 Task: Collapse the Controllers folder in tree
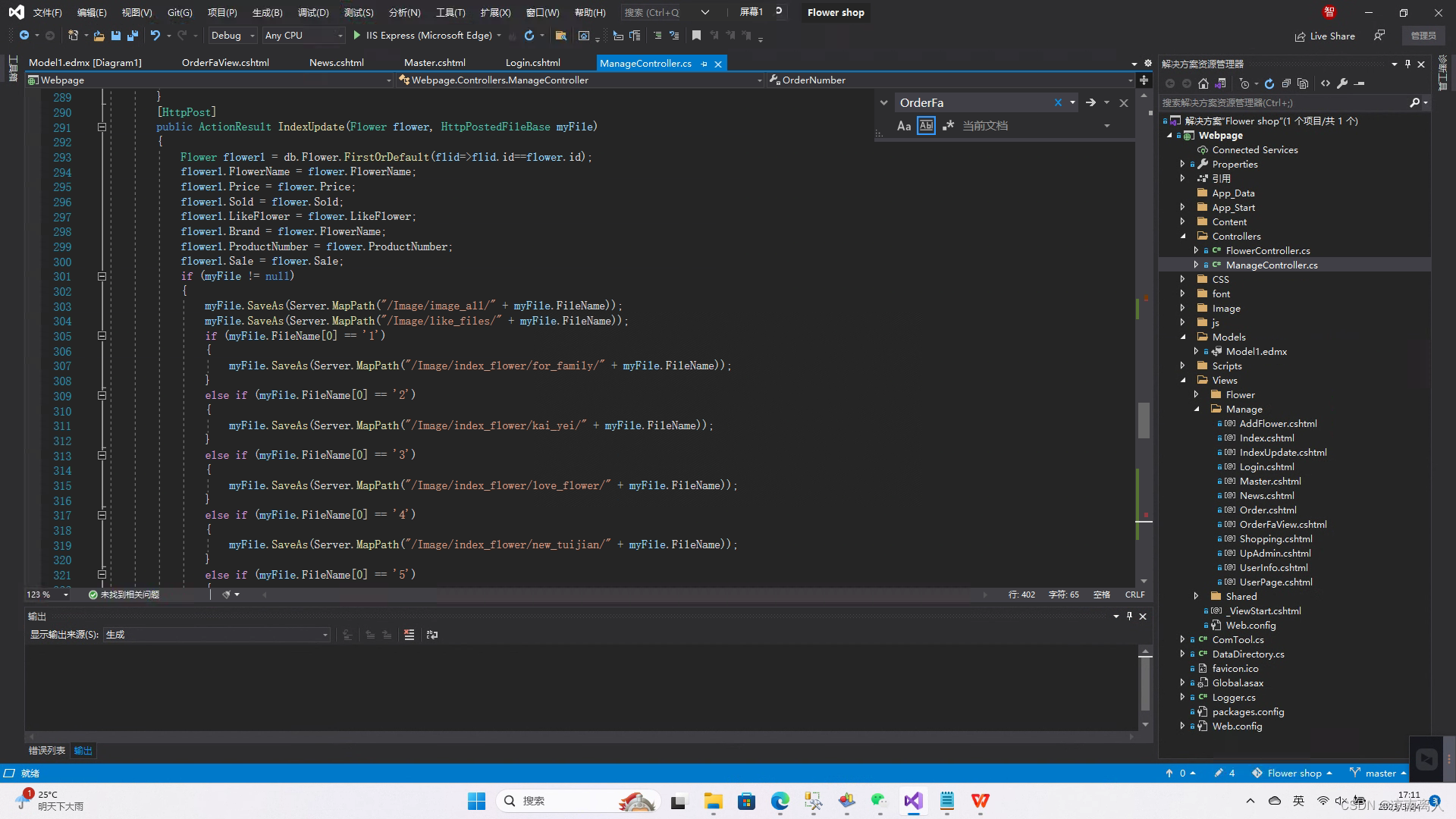1183,236
